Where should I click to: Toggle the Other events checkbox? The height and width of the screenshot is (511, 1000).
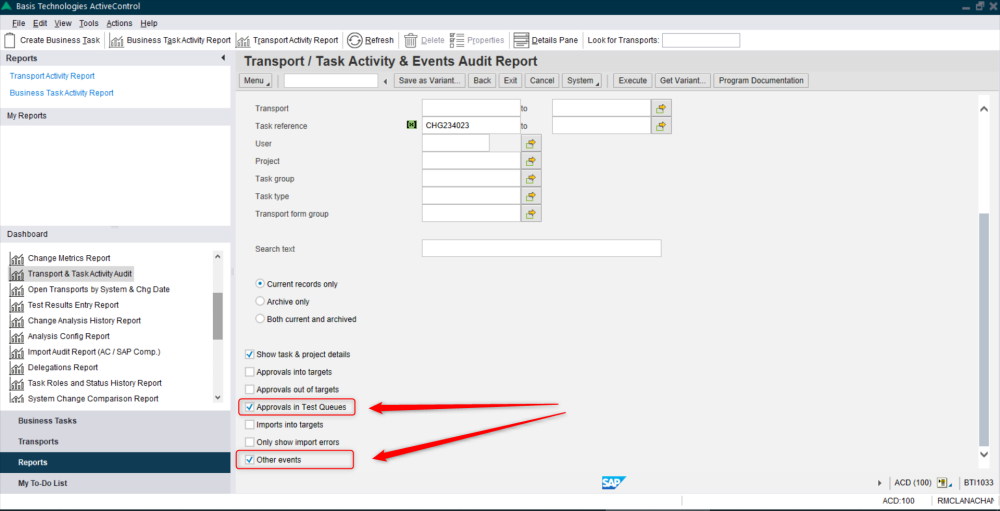(249, 459)
